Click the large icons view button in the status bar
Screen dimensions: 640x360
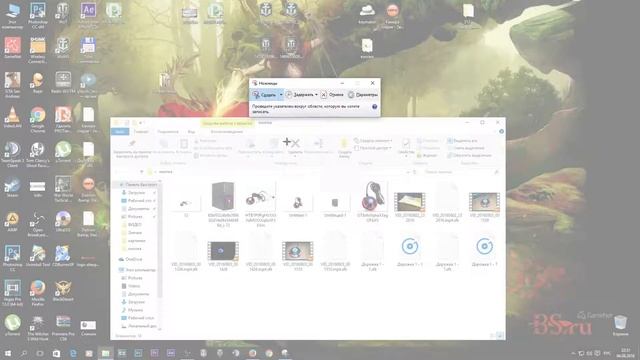(x=500, y=336)
